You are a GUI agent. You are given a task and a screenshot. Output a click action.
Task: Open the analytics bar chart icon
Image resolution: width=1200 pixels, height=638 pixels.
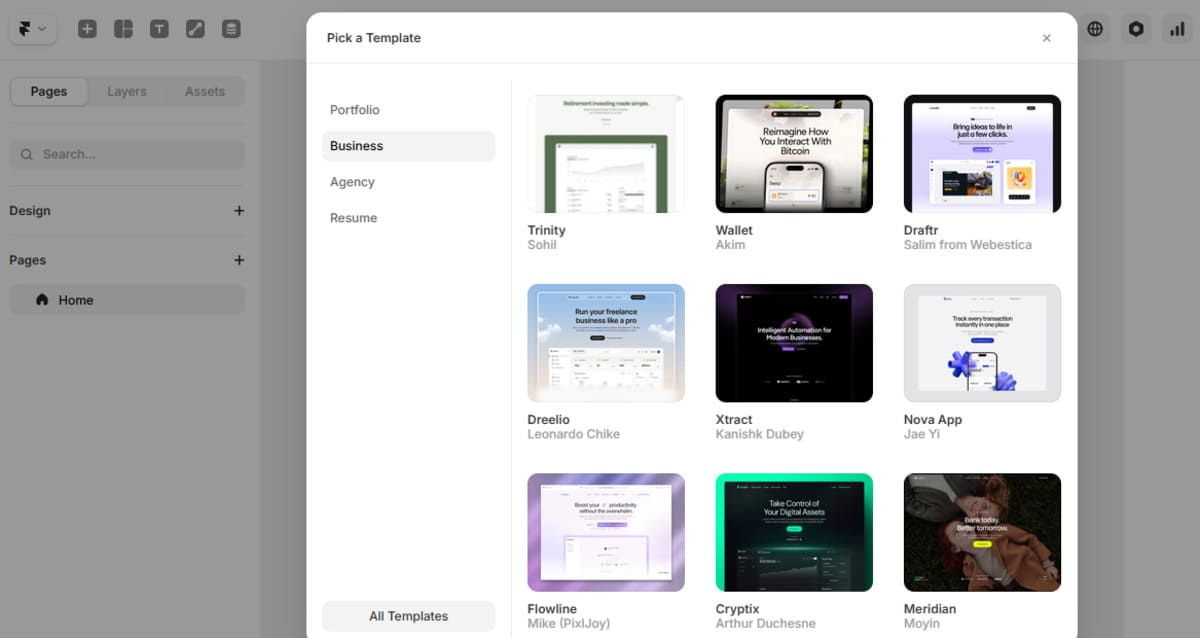1176,29
